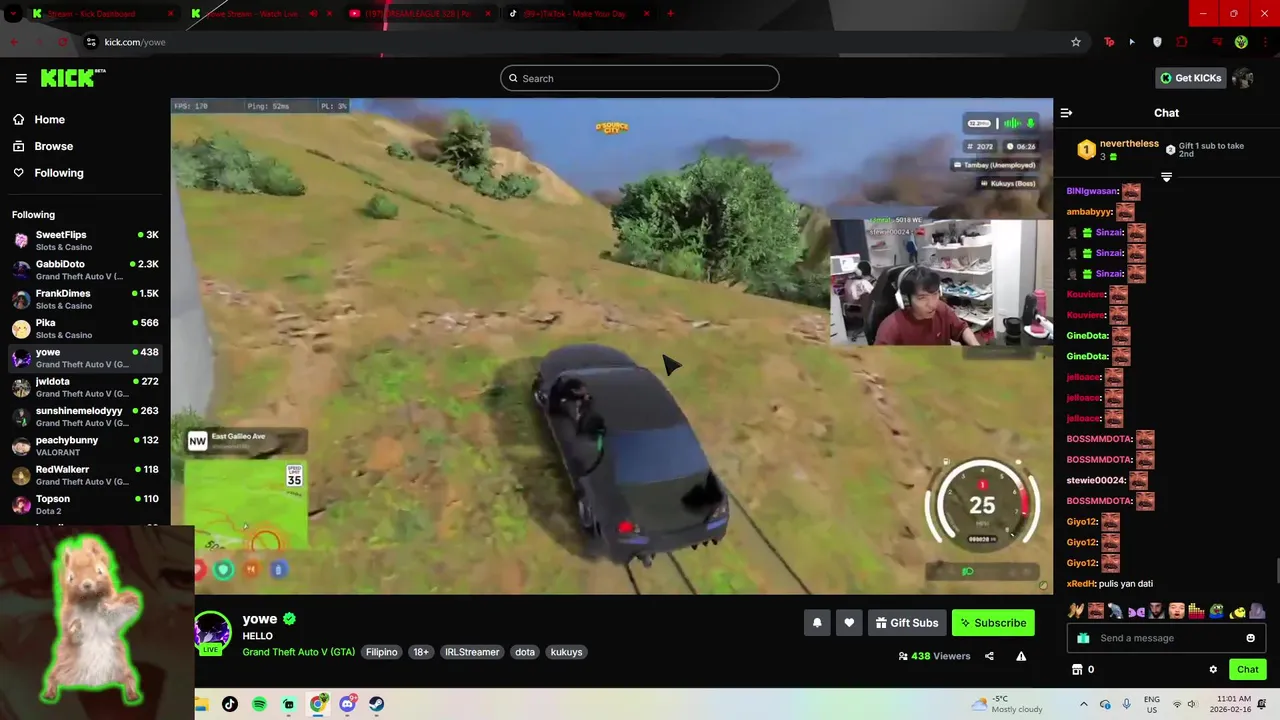Select sunshinemelodyyy channel in Following
This screenshot has width=1280, height=720.
click(x=85, y=416)
